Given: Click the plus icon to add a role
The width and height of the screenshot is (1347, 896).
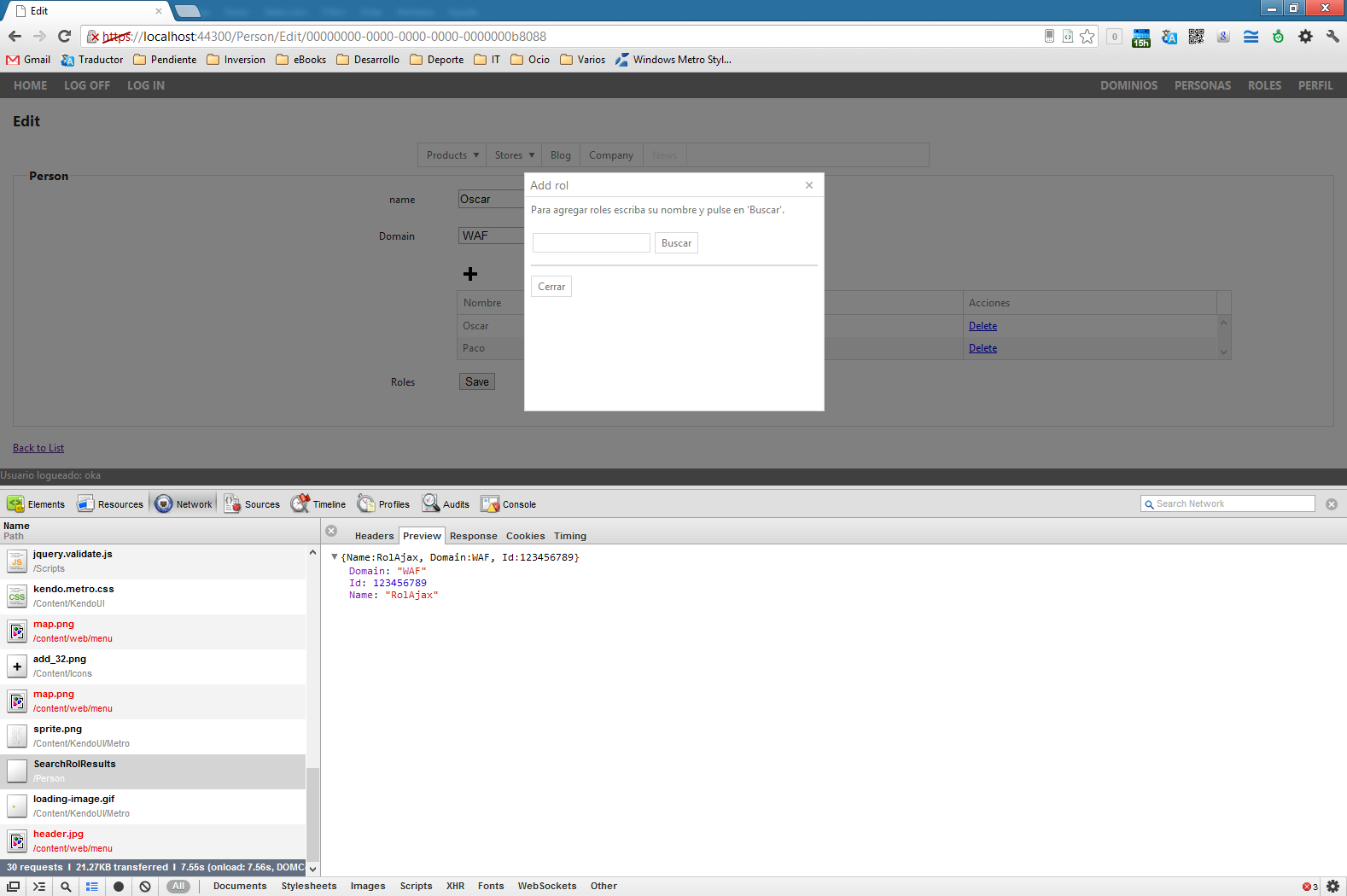Looking at the screenshot, I should pos(470,274).
